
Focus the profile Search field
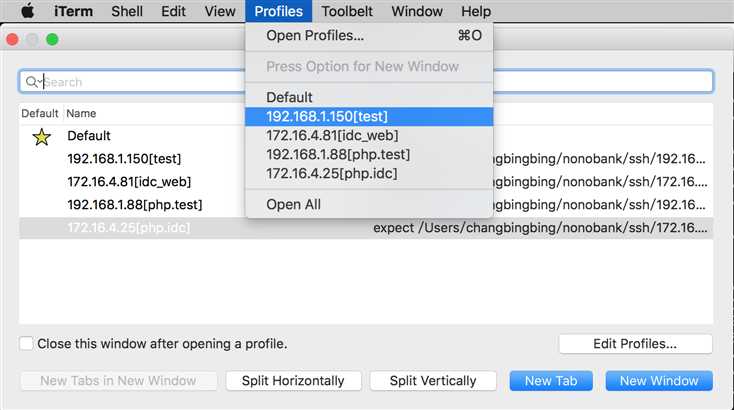coord(366,82)
